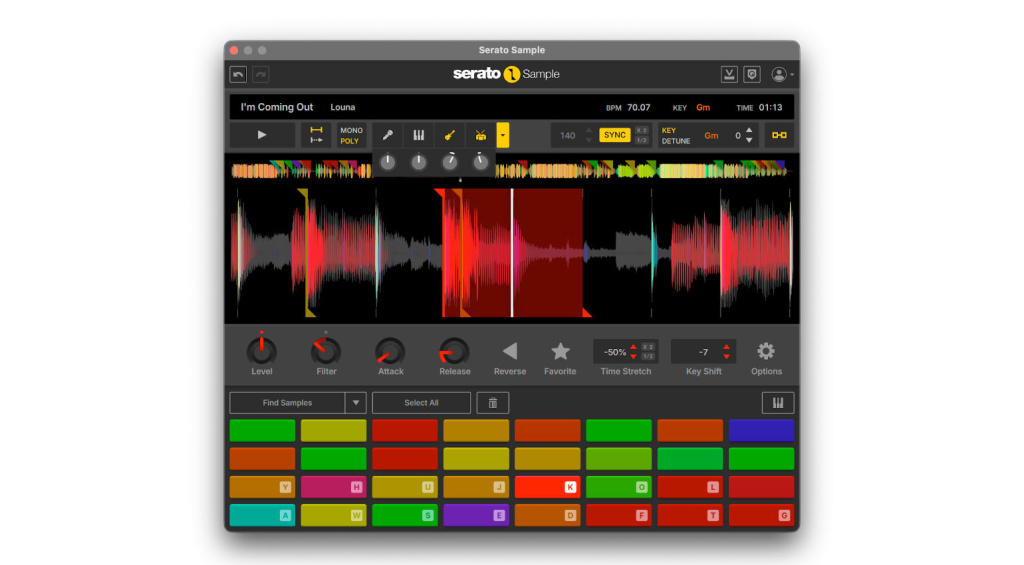Adjust the vocals stem level knob

(387, 162)
